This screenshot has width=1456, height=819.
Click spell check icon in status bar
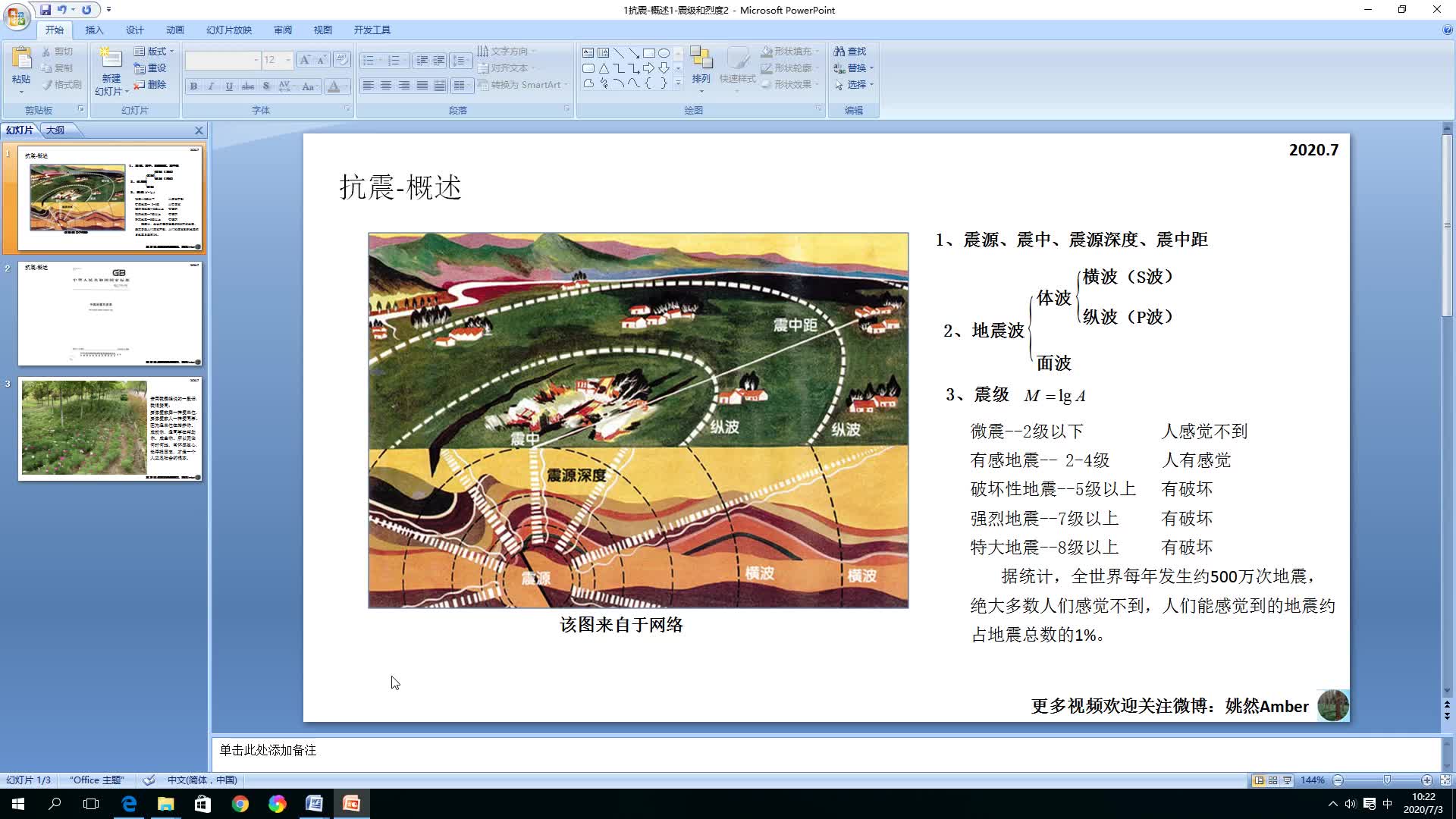click(149, 780)
